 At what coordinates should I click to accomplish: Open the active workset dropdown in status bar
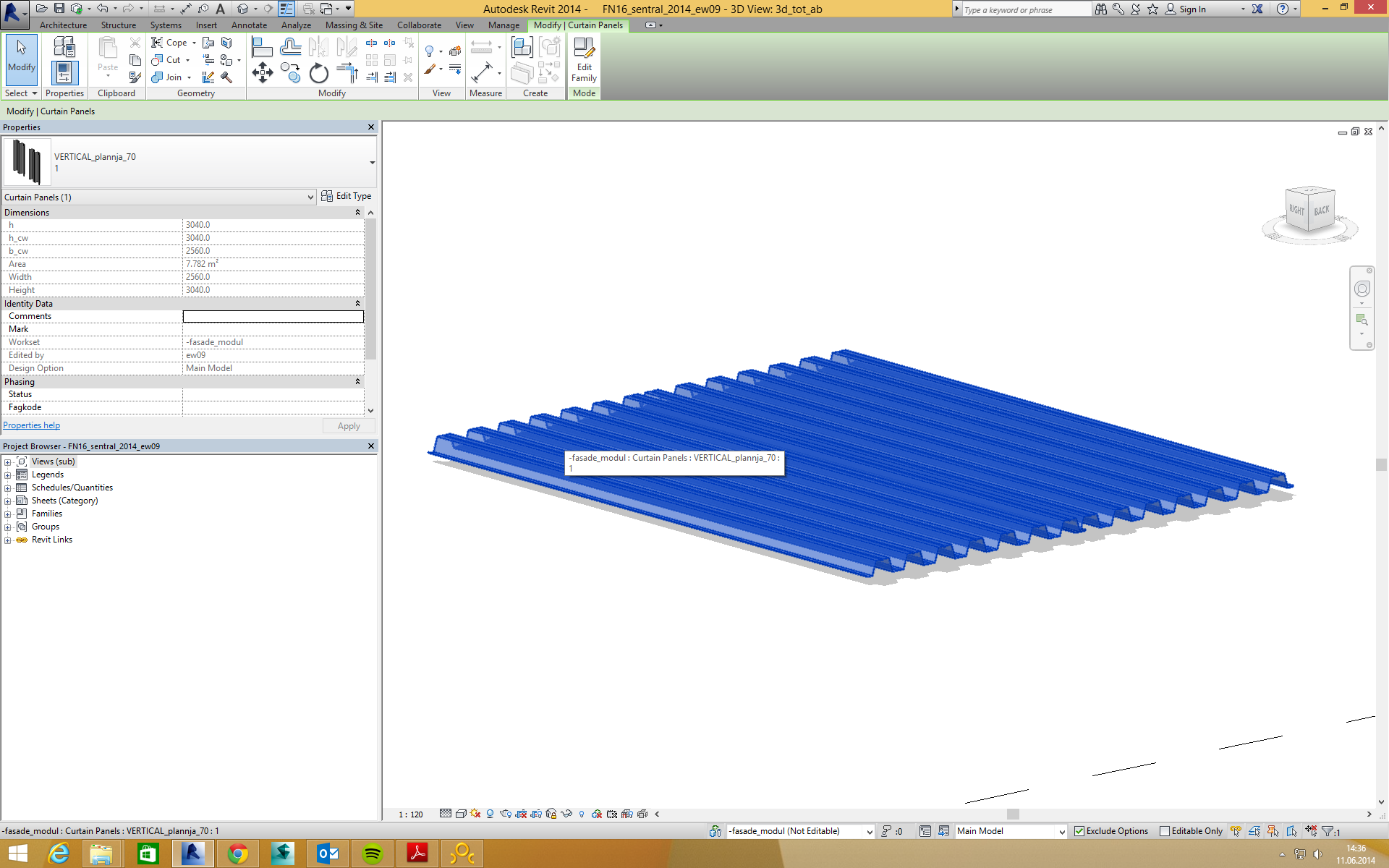[869, 832]
